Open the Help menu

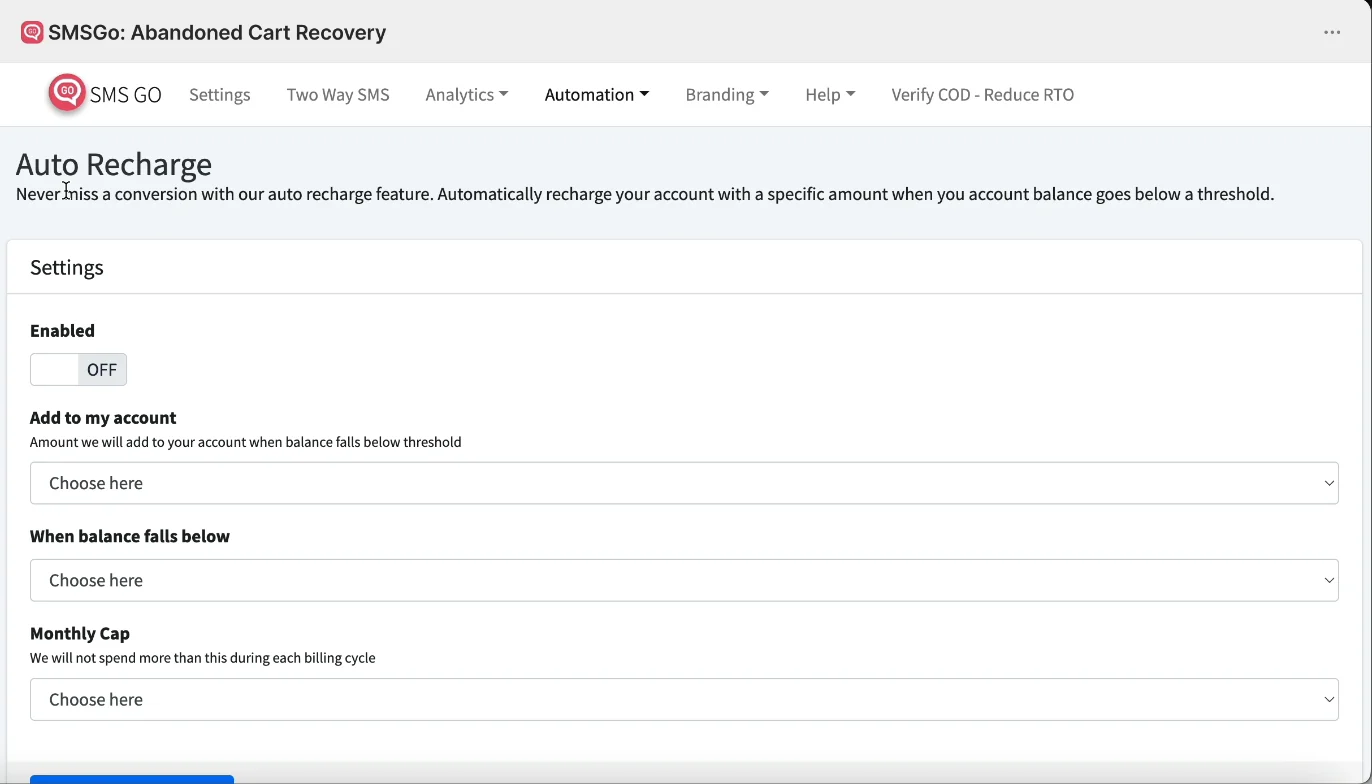pos(830,94)
